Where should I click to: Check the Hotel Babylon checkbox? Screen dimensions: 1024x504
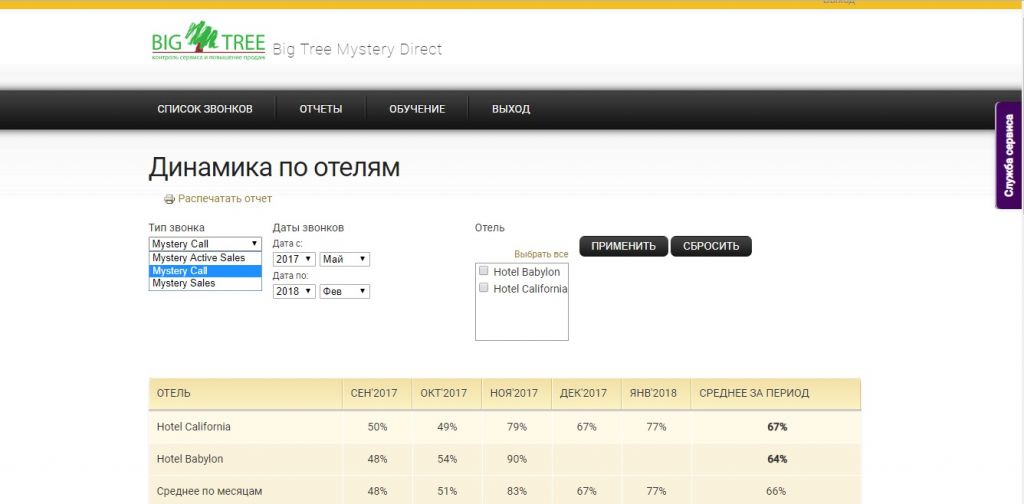click(483, 270)
